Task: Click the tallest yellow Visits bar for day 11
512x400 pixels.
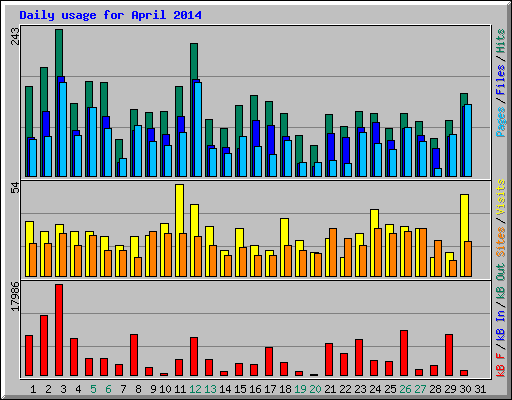Action: (179, 209)
